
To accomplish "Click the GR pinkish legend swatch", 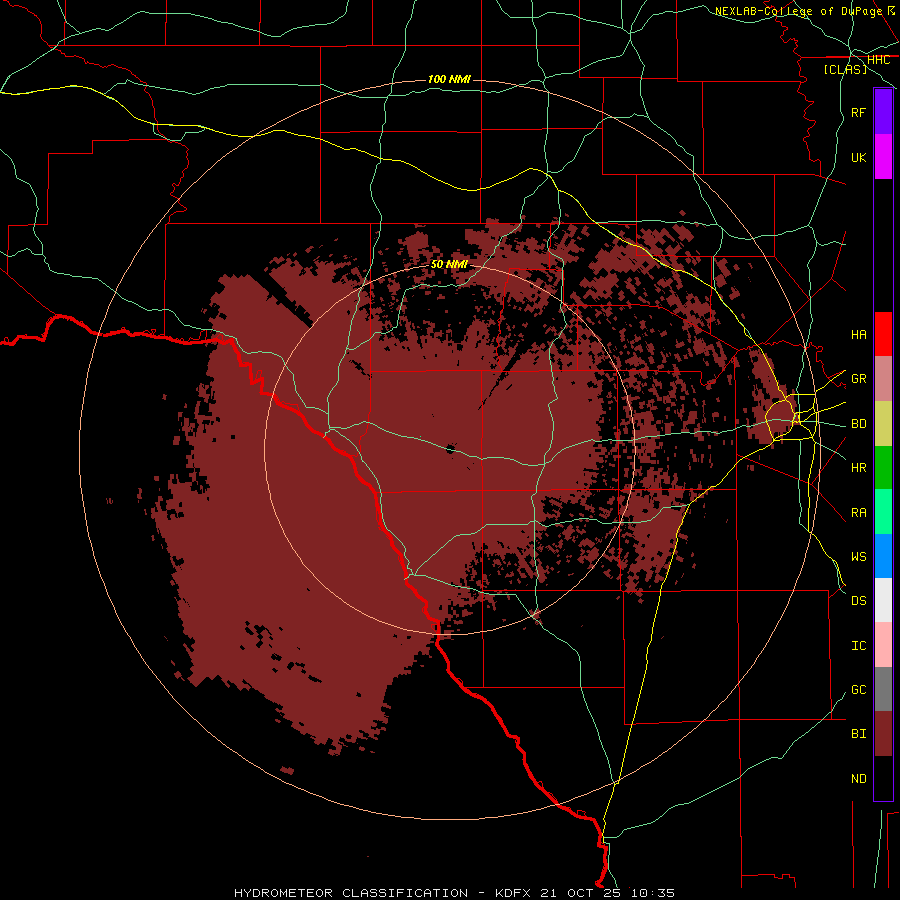I will (883, 379).
